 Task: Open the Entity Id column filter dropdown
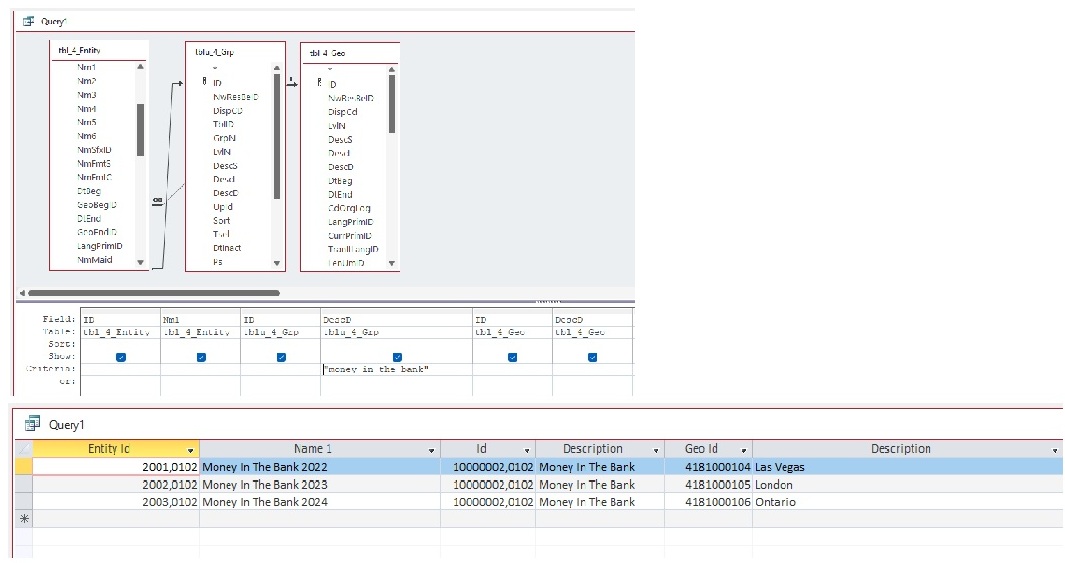(x=190, y=450)
